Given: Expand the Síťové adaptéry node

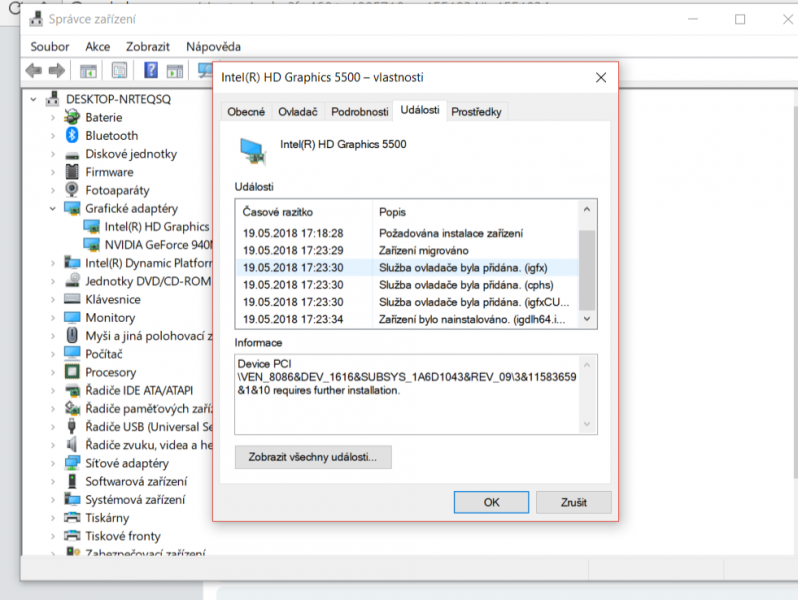Looking at the screenshot, I should click(52, 463).
